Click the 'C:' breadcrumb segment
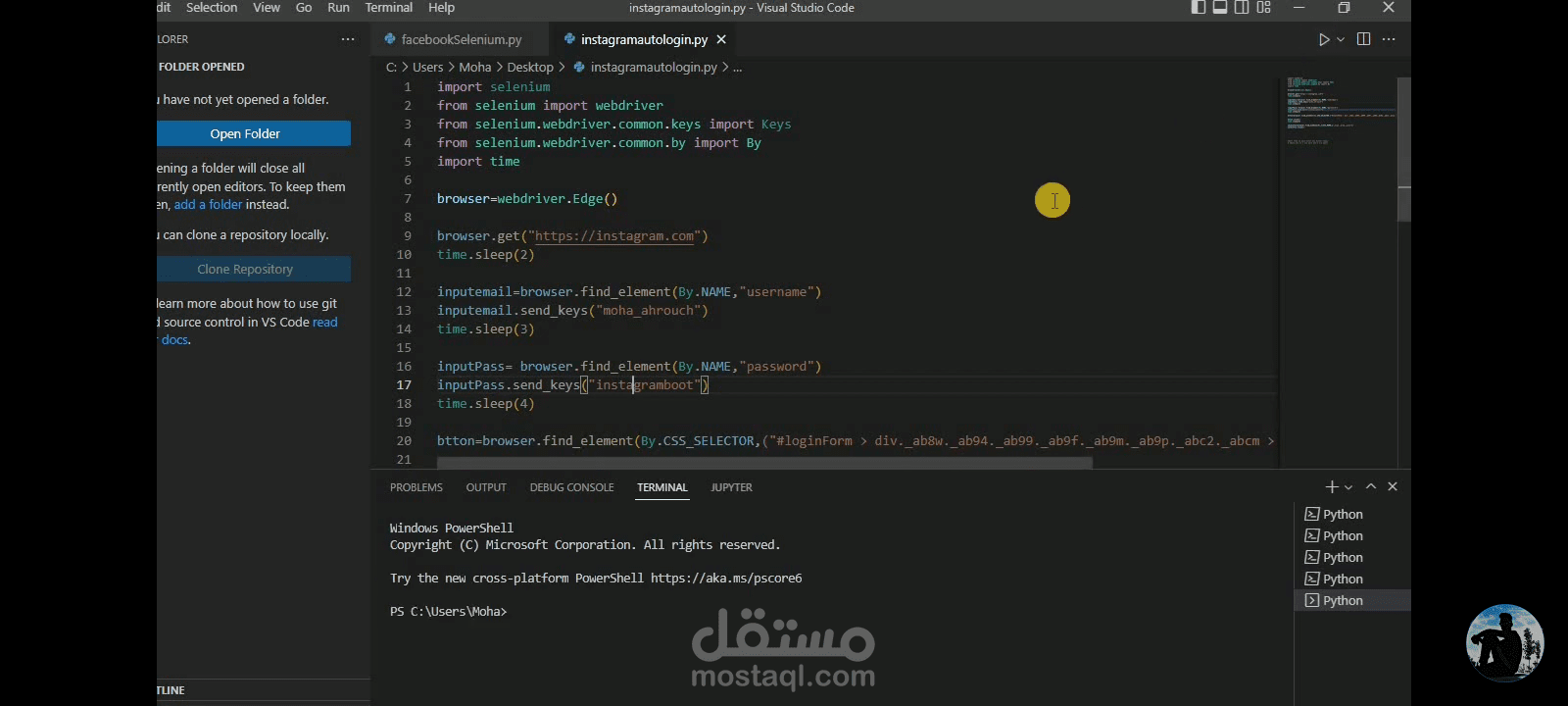1568x706 pixels. (x=391, y=68)
